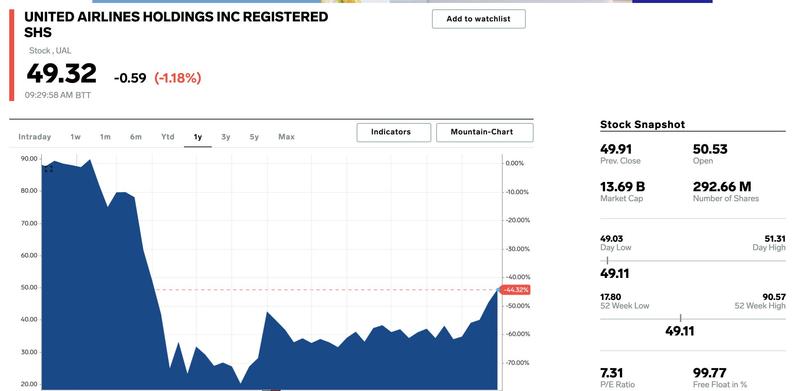Switch to the Ytd range
Image resolution: width=800 pixels, height=391 pixels.
pyautogui.click(x=167, y=137)
